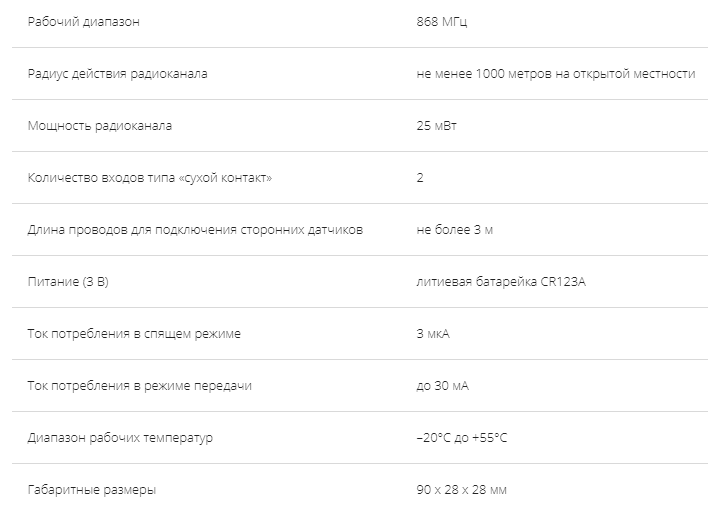
Task: Click the "Рабочий диапазон" label
Action: pyautogui.click(x=84, y=22)
